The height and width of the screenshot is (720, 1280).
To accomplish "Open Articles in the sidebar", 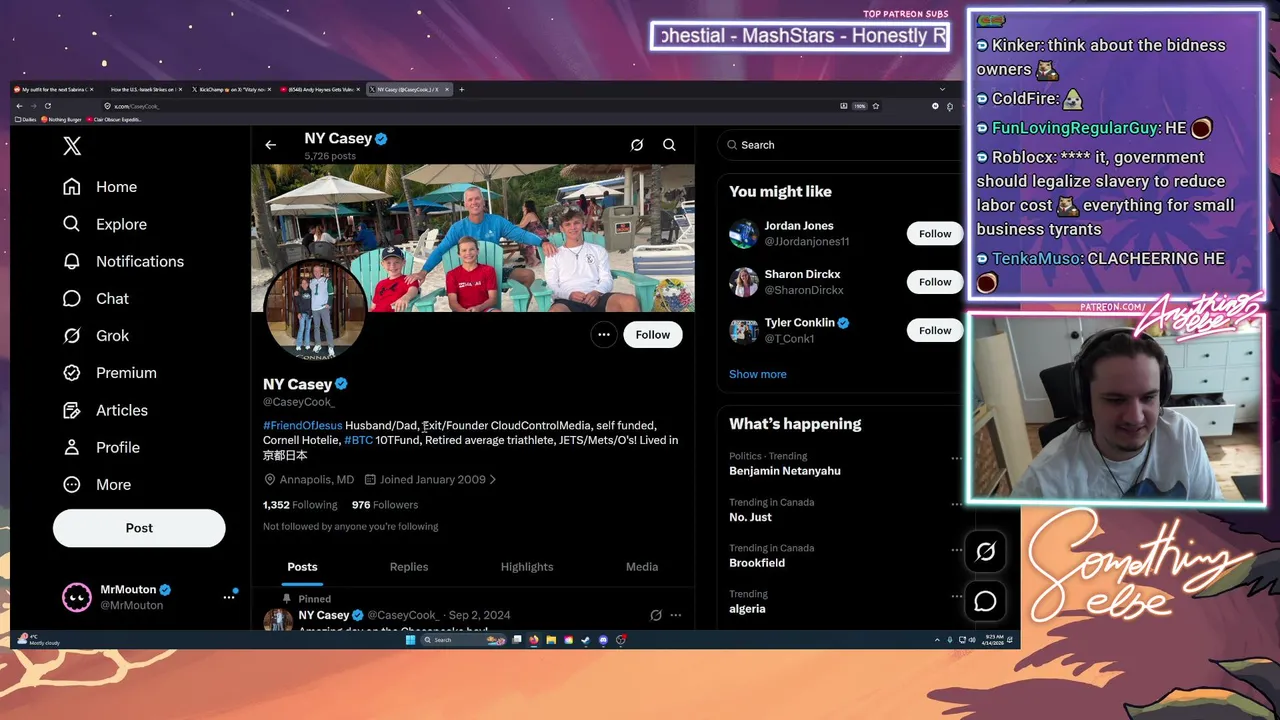I will point(105,410).
